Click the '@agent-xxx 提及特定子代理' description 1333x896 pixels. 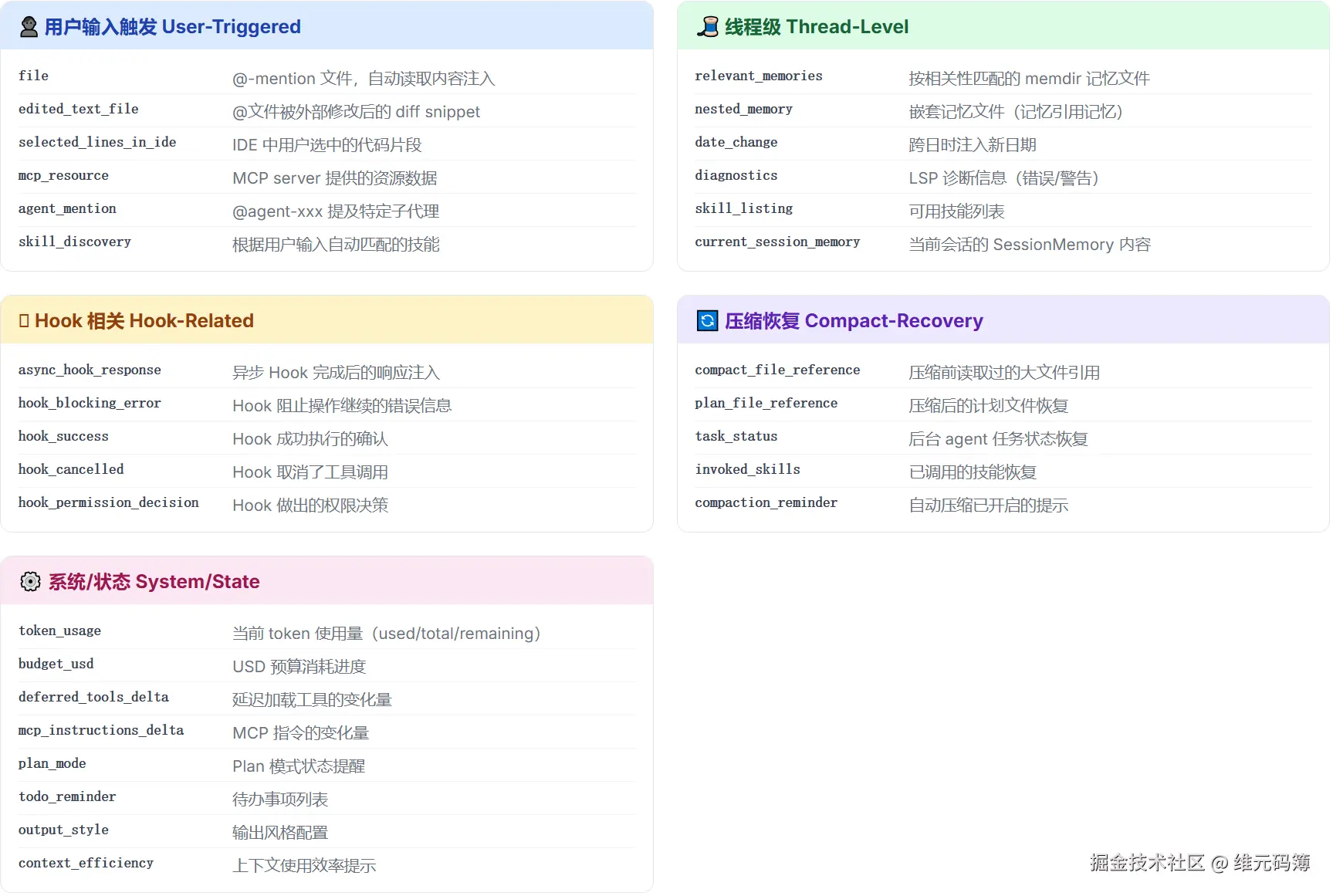coord(336,211)
